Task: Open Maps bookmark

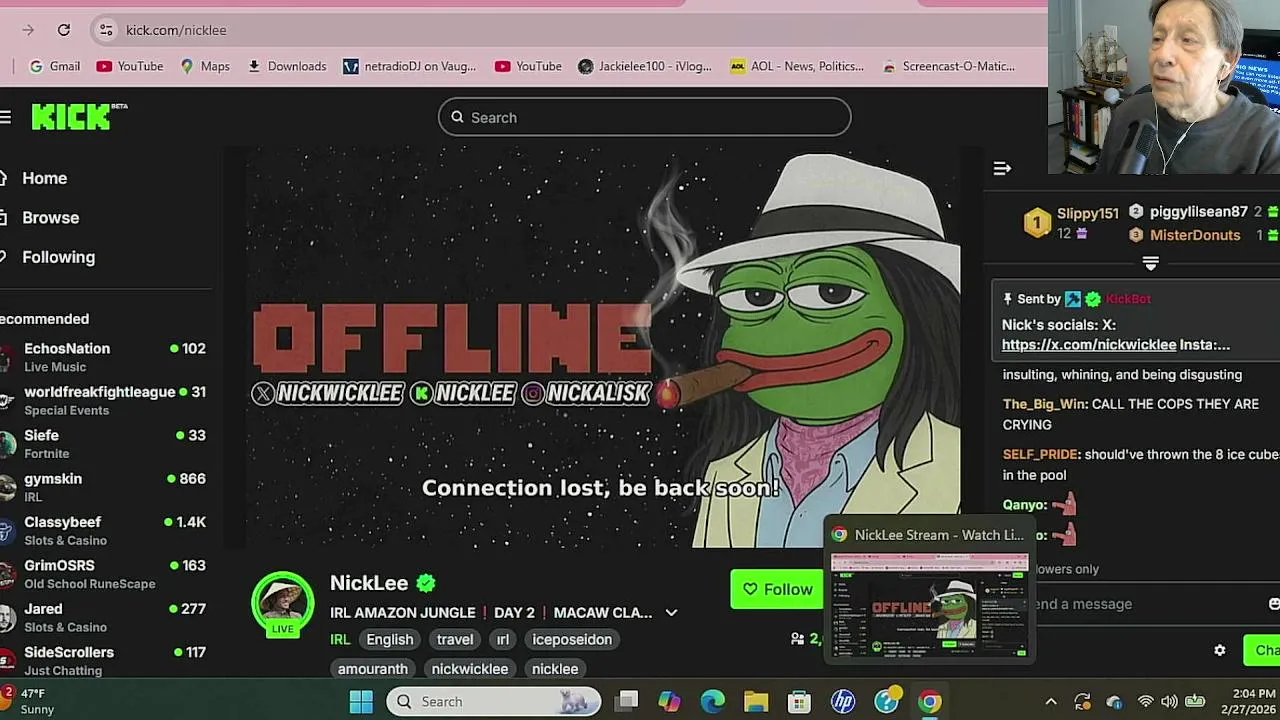Action: 205,66
